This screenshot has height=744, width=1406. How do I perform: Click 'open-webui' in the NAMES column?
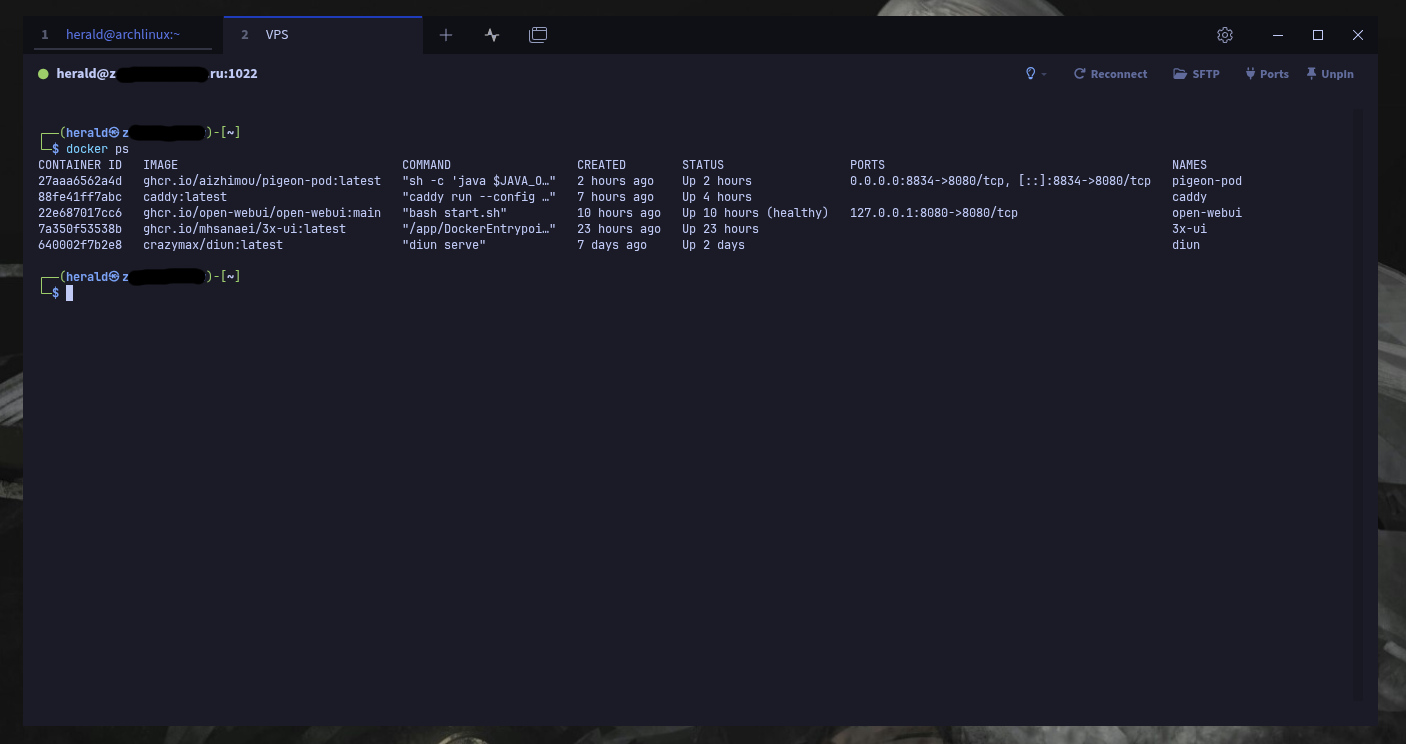[1207, 213]
